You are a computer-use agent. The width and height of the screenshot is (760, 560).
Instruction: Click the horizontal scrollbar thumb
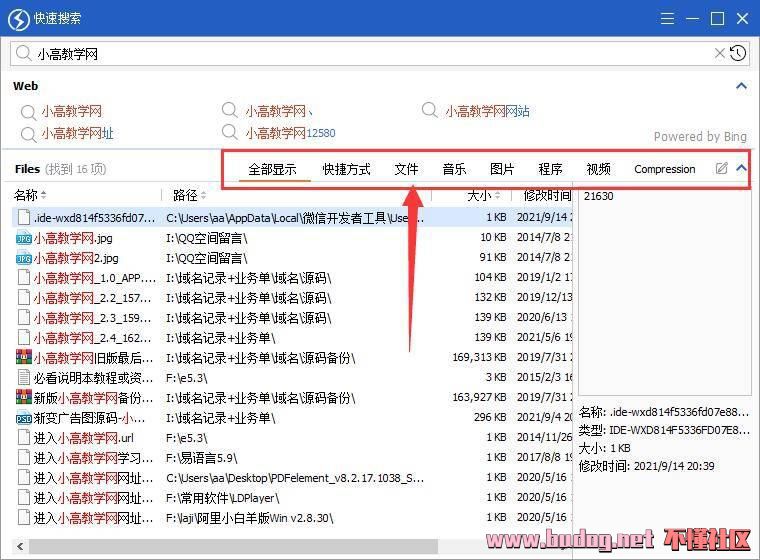pyautogui.click(x=234, y=546)
